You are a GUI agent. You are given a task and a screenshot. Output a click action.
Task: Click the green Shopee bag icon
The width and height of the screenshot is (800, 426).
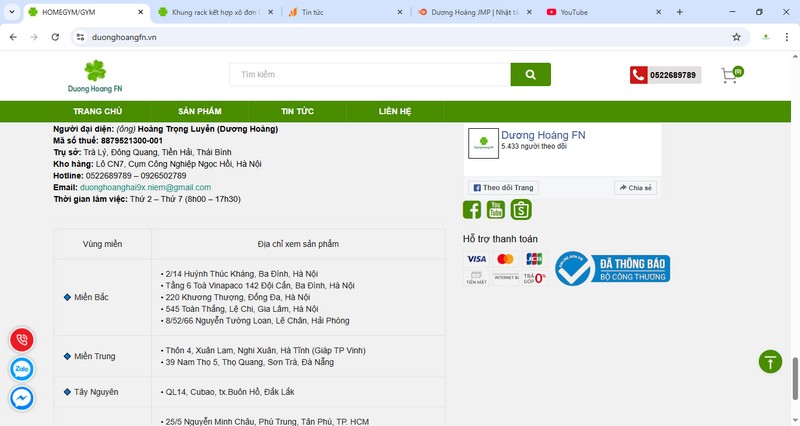point(521,209)
